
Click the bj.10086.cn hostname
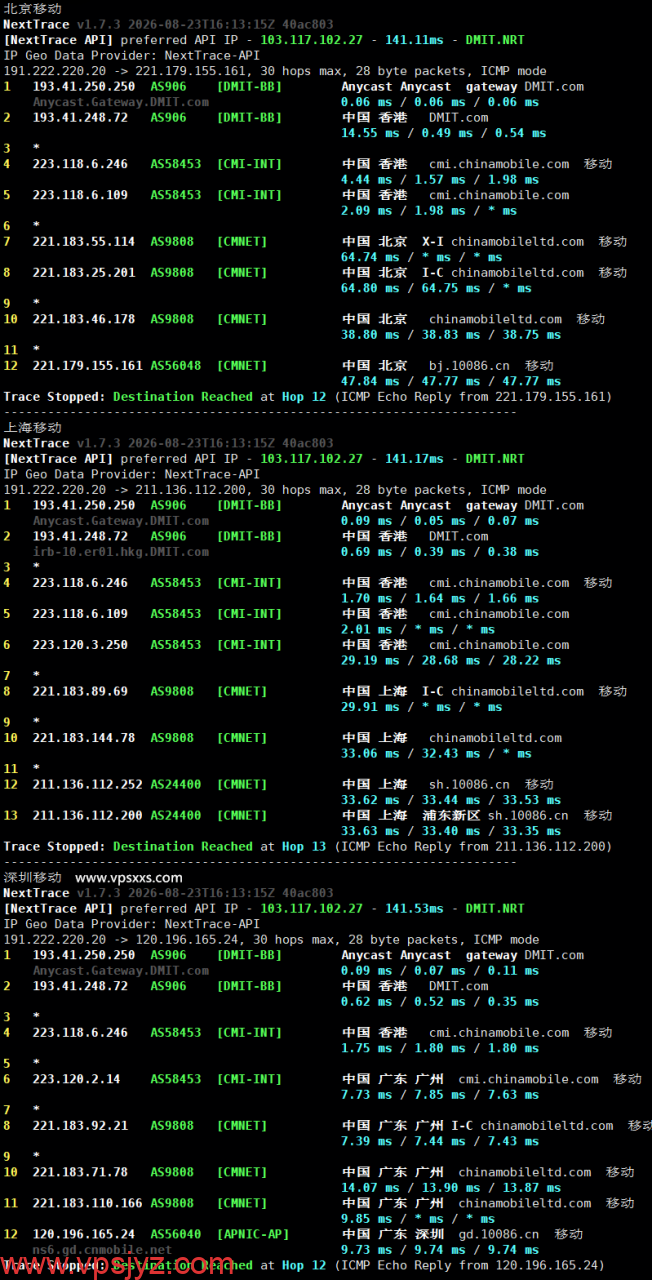coord(470,366)
